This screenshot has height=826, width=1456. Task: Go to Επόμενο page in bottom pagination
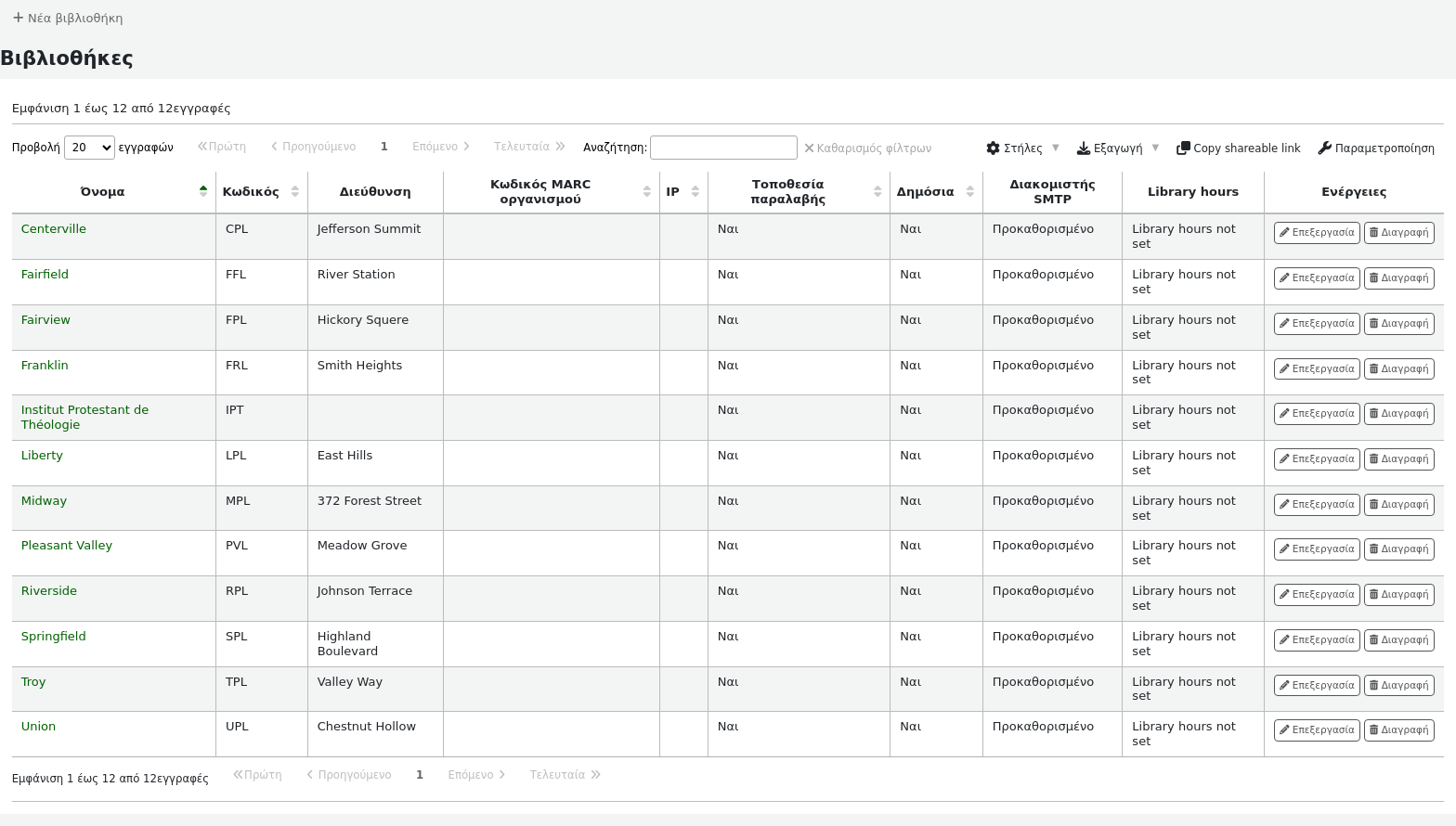(475, 775)
